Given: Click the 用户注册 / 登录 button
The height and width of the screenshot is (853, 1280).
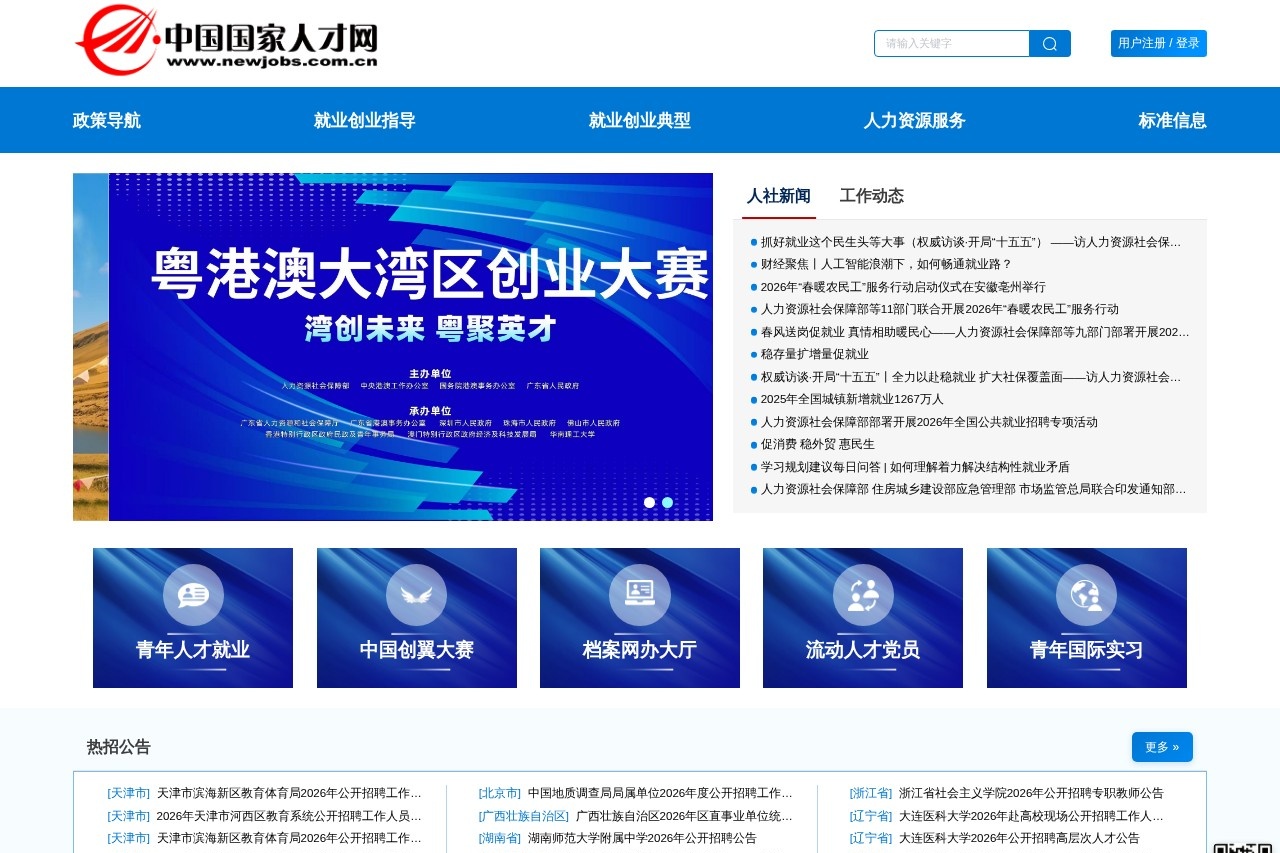Looking at the screenshot, I should (x=1159, y=43).
